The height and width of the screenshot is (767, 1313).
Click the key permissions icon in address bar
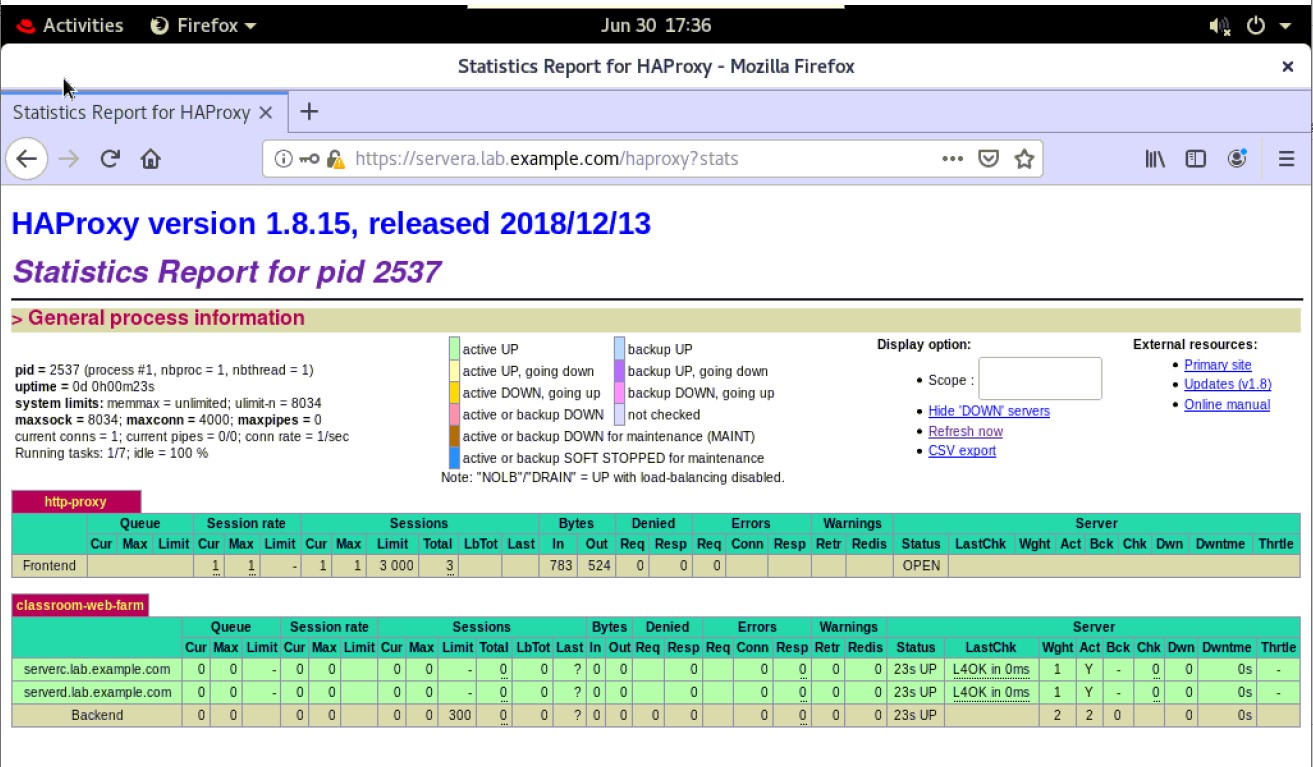click(309, 159)
